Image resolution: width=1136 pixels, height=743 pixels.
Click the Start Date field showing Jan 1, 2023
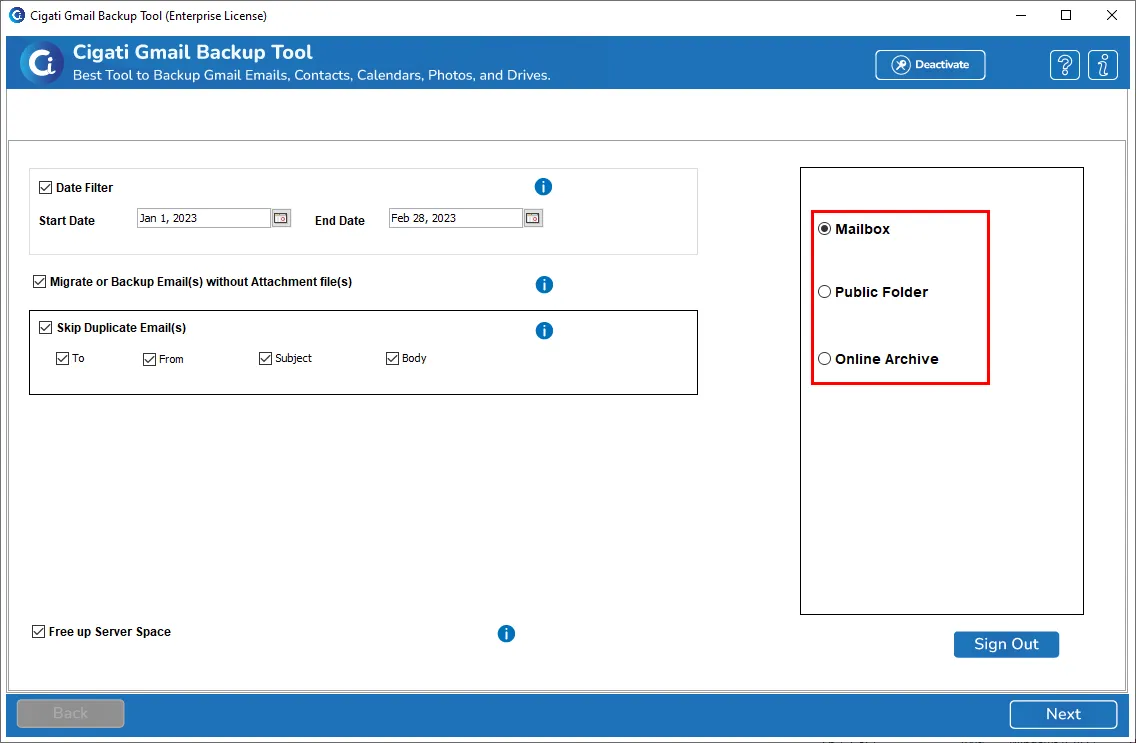click(x=204, y=218)
